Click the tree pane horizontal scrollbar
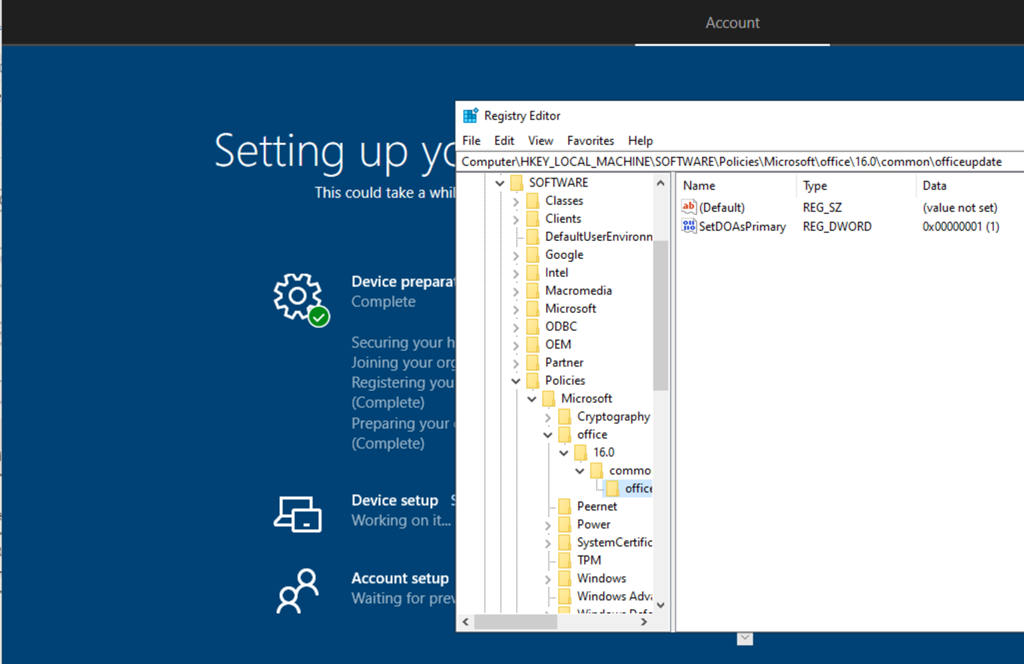This screenshot has height=664, width=1024. [x=560, y=622]
